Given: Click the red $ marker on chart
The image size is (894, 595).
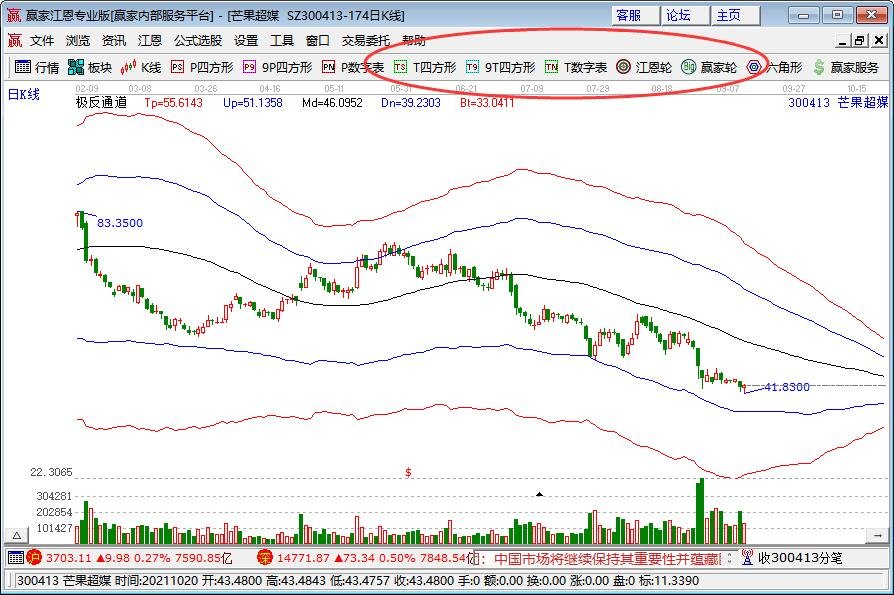Looking at the screenshot, I should pos(408,472).
